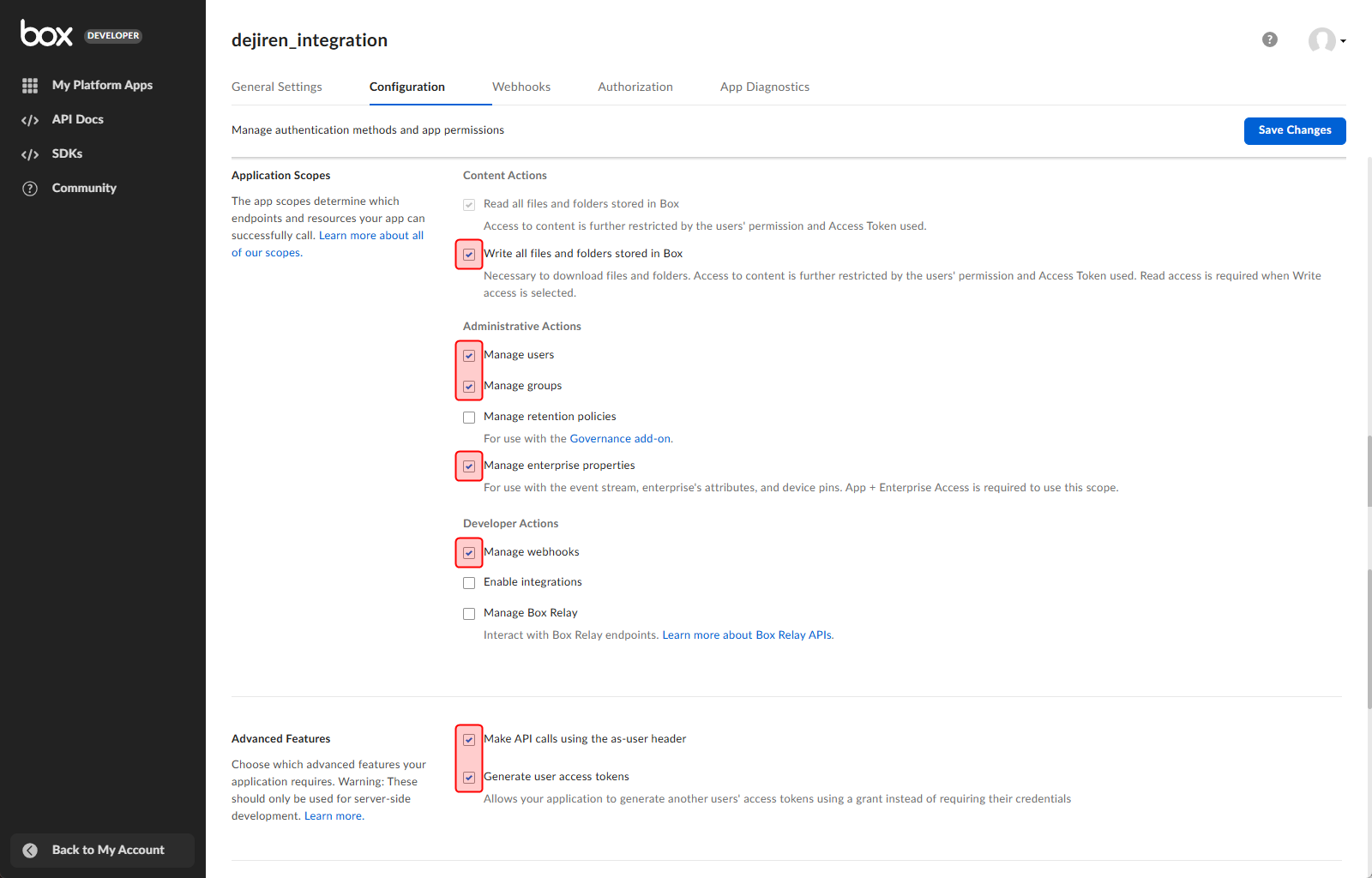Click the DEVELOPER badge
Screen dimensions: 1372x878
pos(113,36)
